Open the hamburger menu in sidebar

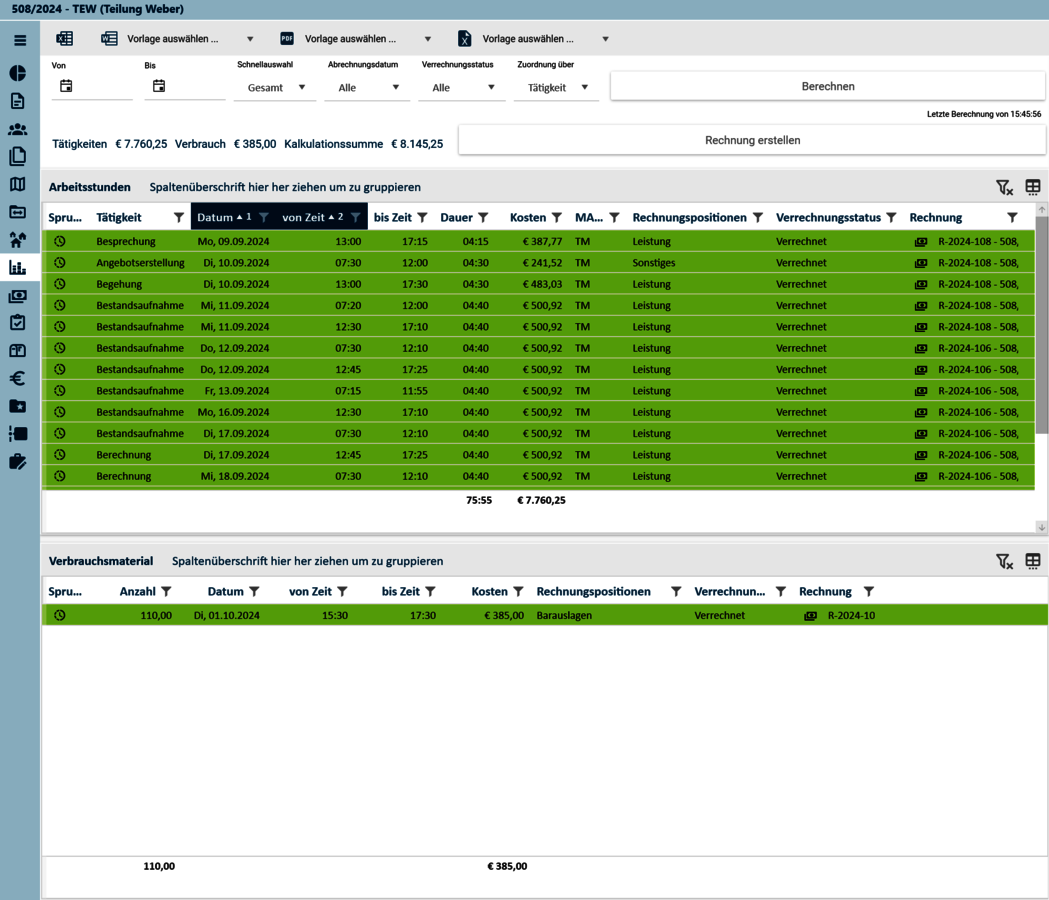click(x=19, y=41)
